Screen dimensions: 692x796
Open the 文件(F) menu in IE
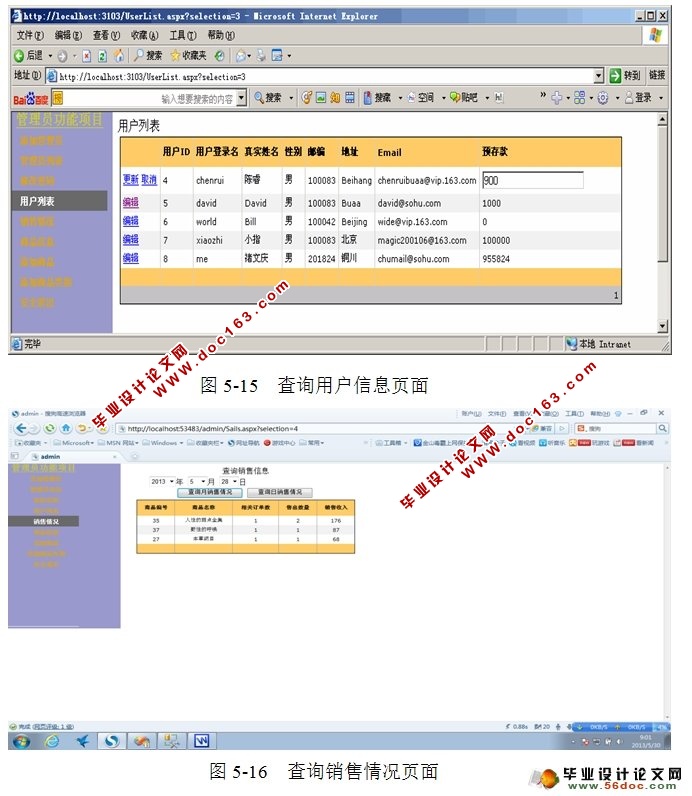(x=30, y=35)
